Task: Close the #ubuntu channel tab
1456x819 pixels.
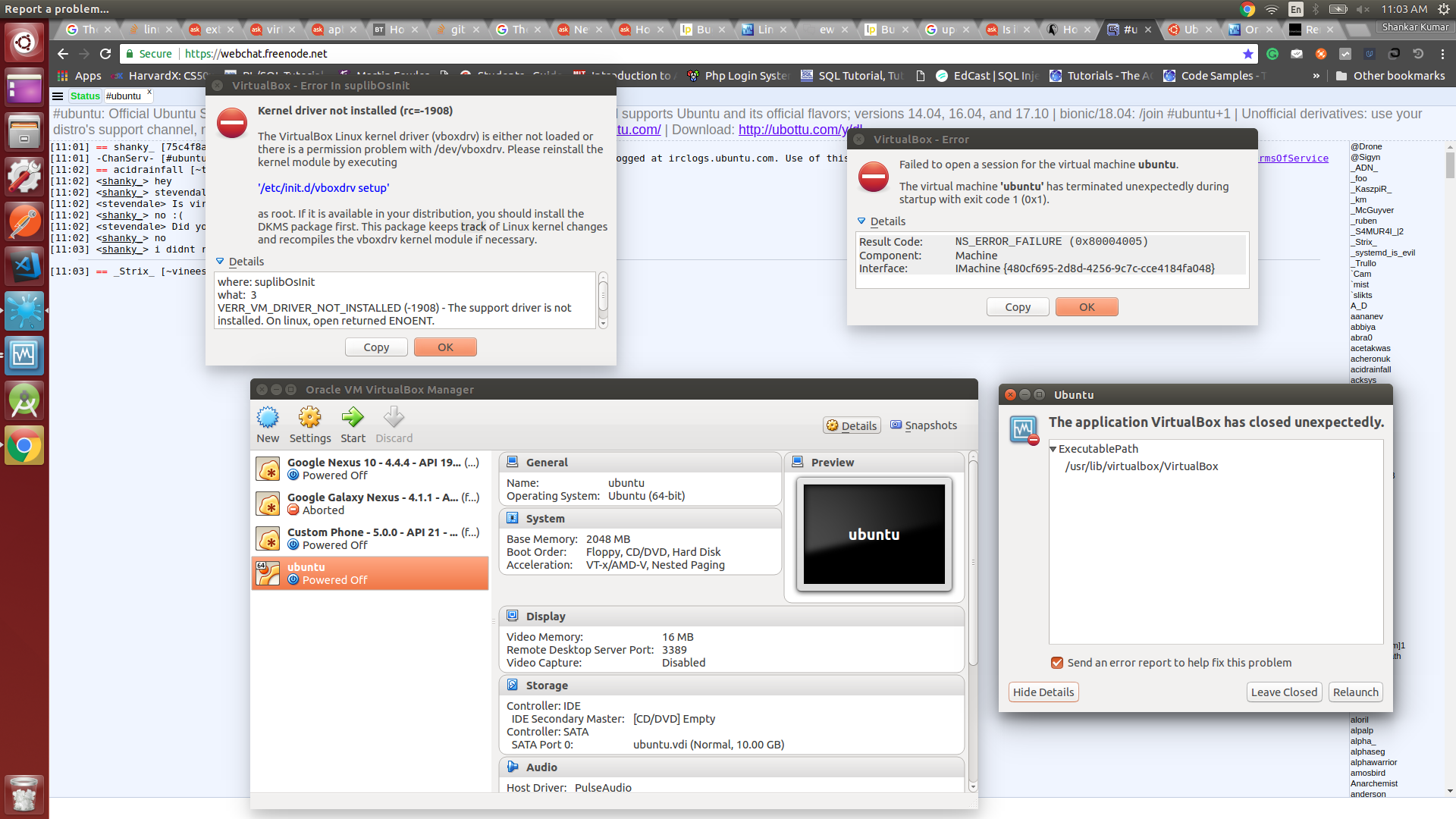Action: click(x=149, y=93)
